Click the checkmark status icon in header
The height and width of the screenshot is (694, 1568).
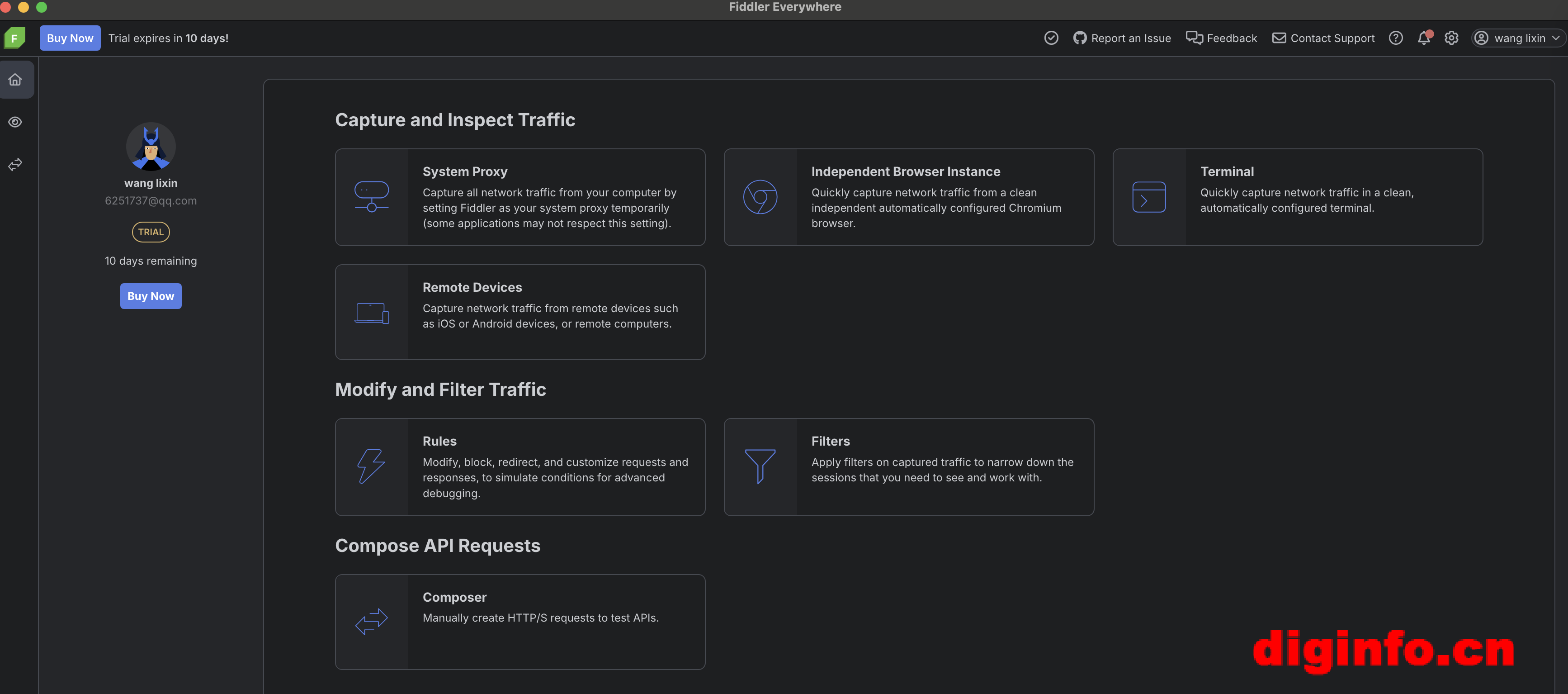tap(1051, 38)
